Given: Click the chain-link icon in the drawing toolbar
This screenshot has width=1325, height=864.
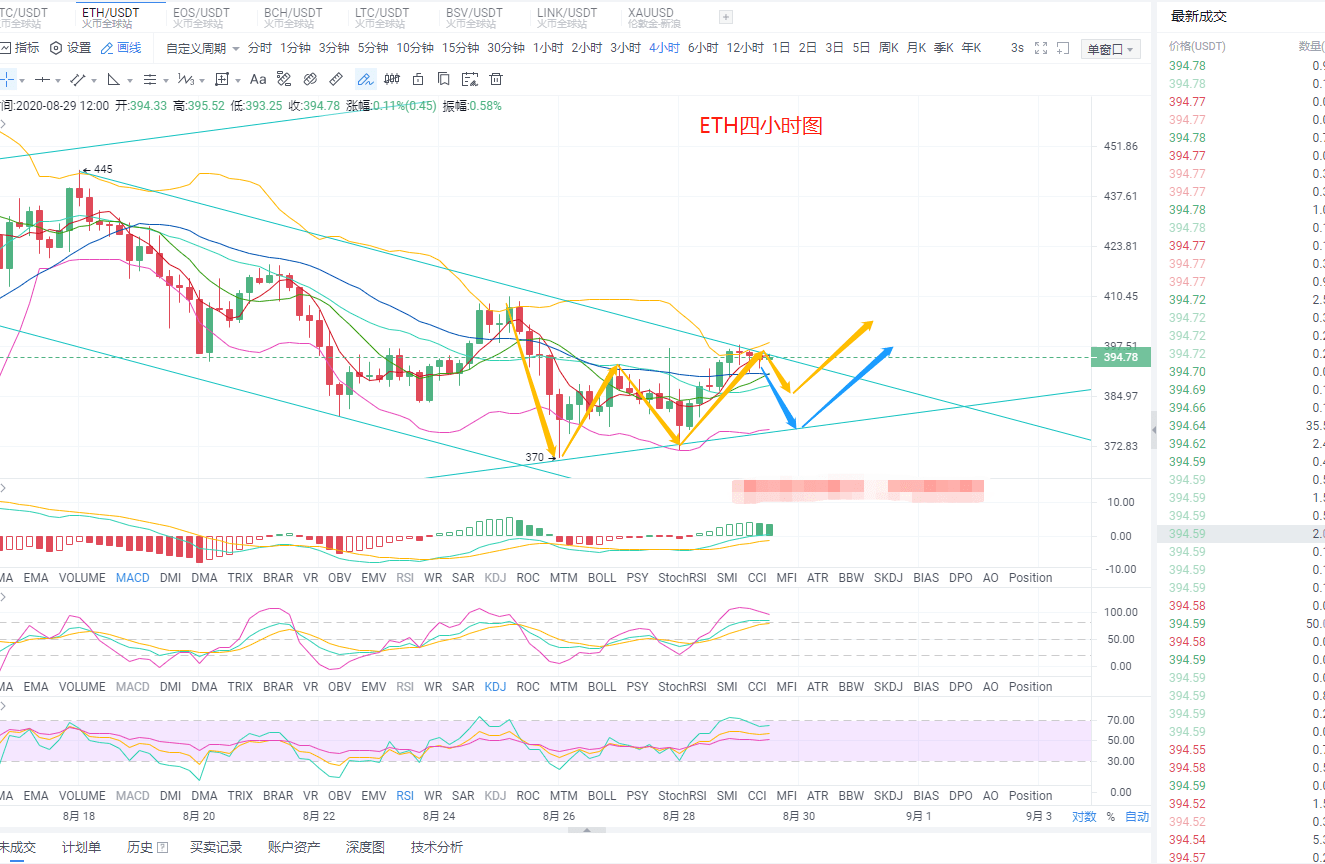Looking at the screenshot, I should tap(310, 79).
